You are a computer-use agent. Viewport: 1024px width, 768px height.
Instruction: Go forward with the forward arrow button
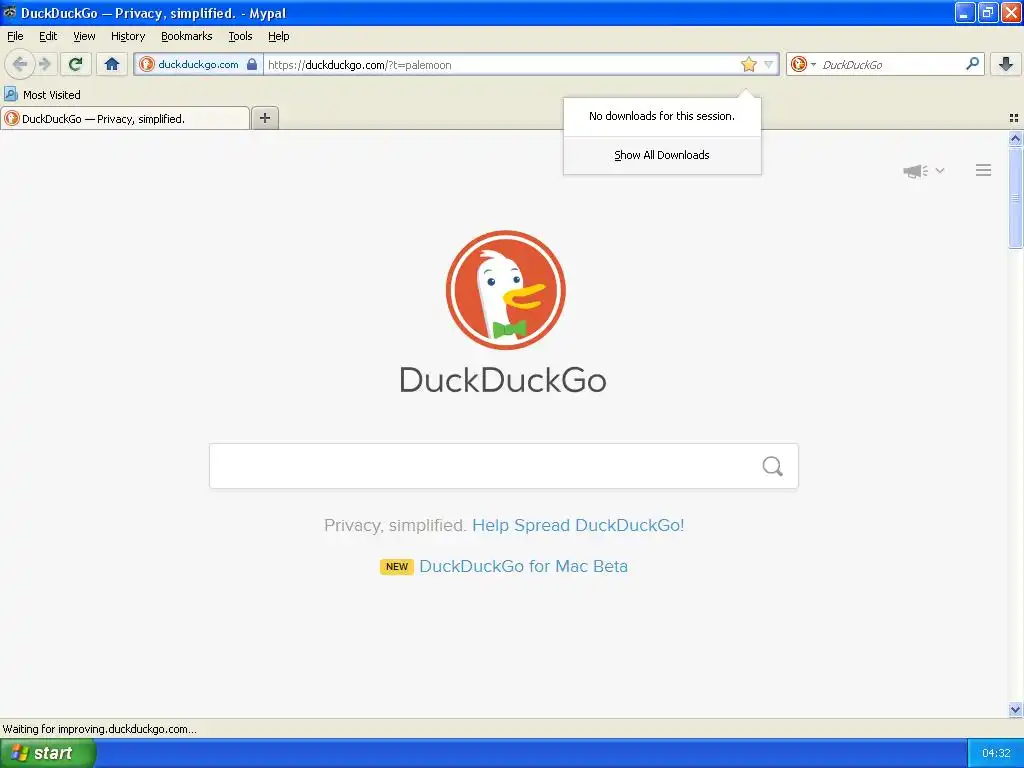(x=45, y=64)
